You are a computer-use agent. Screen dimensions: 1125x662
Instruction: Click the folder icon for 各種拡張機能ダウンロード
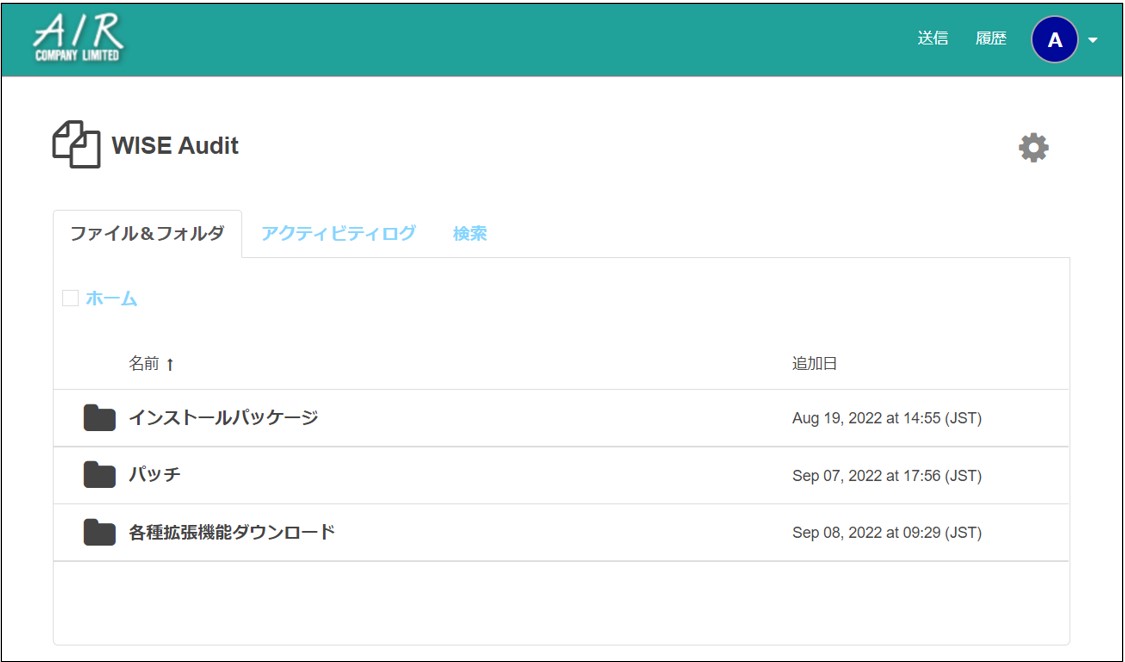click(99, 532)
